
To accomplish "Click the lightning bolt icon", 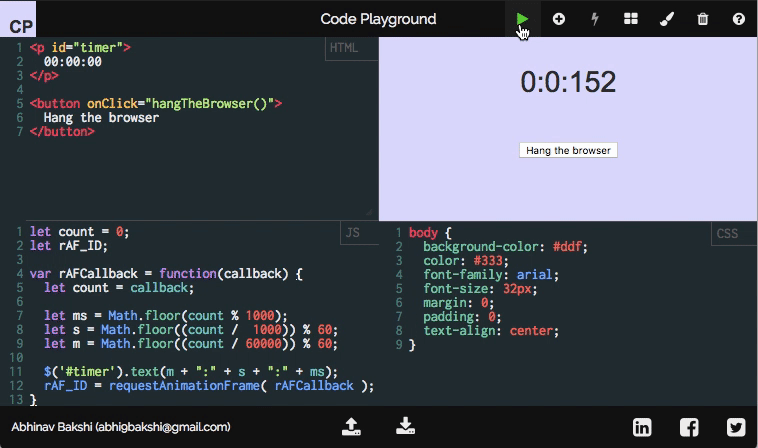I will 595,19.
